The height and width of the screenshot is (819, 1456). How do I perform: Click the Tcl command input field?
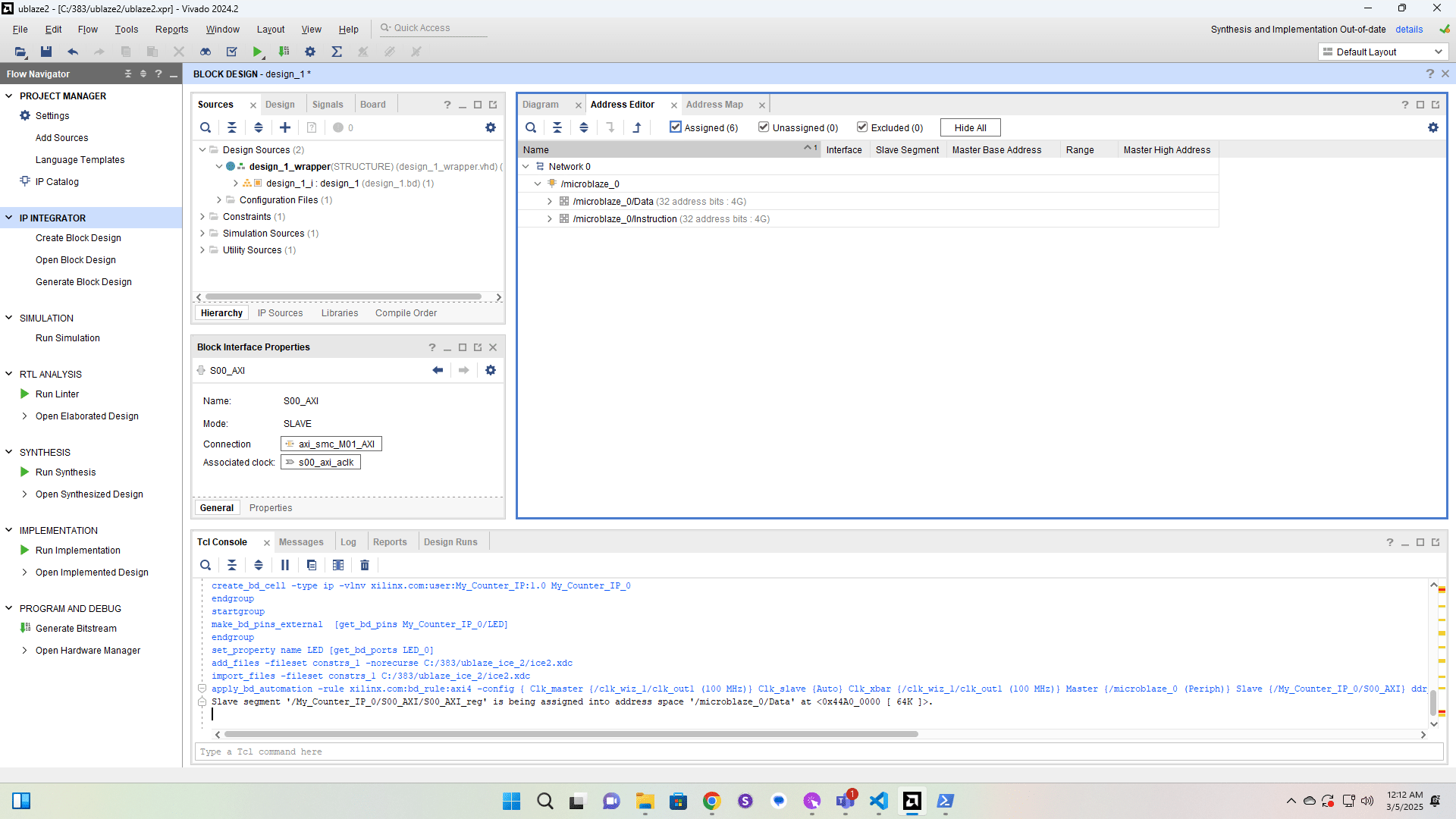(819, 752)
